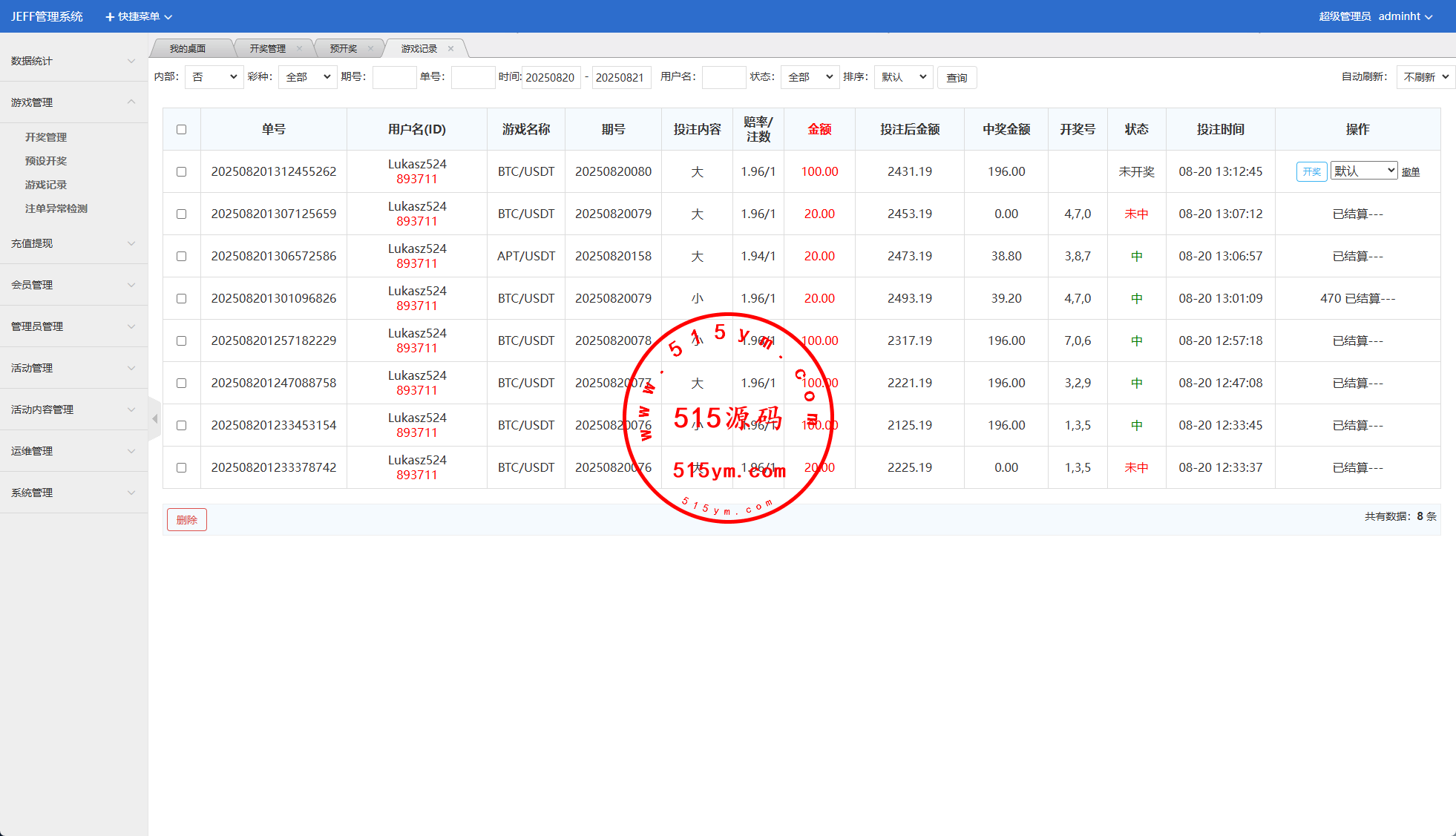Open the 彩种 lottery type dropdown
Viewport: 1456px width, 836px height.
coord(307,77)
